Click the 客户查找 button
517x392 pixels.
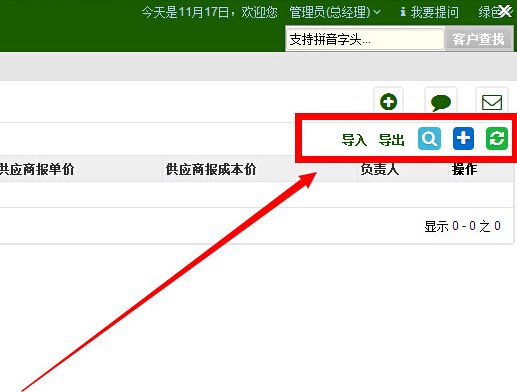coord(479,39)
